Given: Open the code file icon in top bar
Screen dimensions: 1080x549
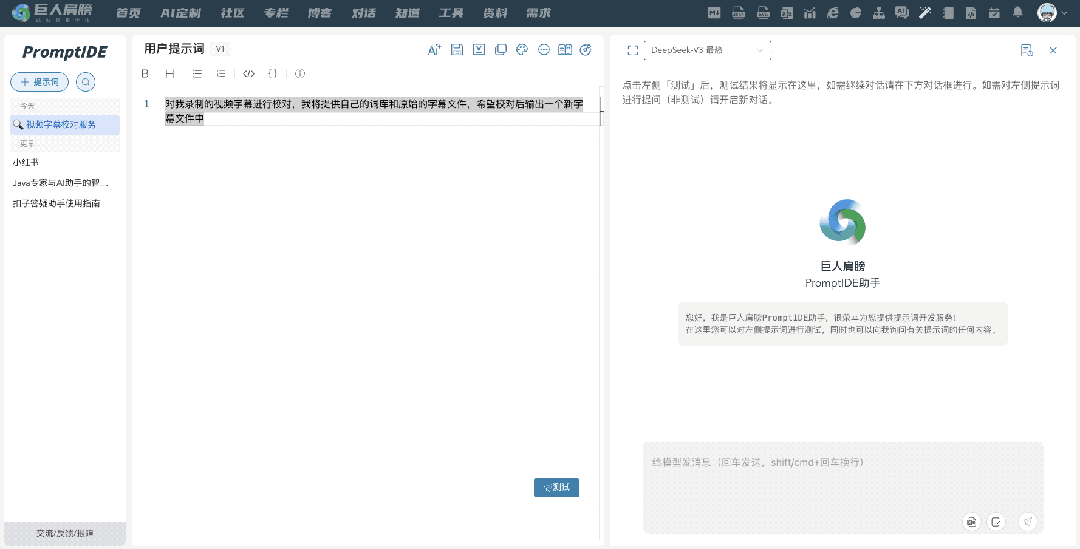Looking at the screenshot, I should coord(971,12).
